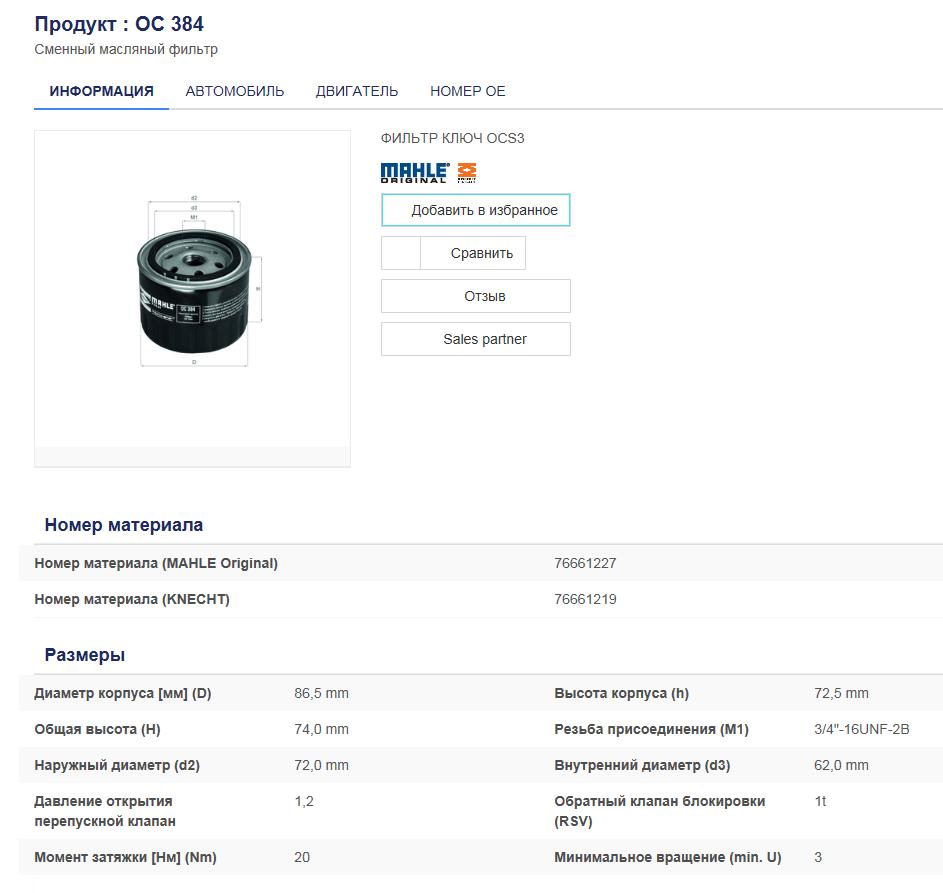Tick the empty box beside Сравнить
Image resolution: width=943 pixels, height=893 pixels.
(401, 253)
